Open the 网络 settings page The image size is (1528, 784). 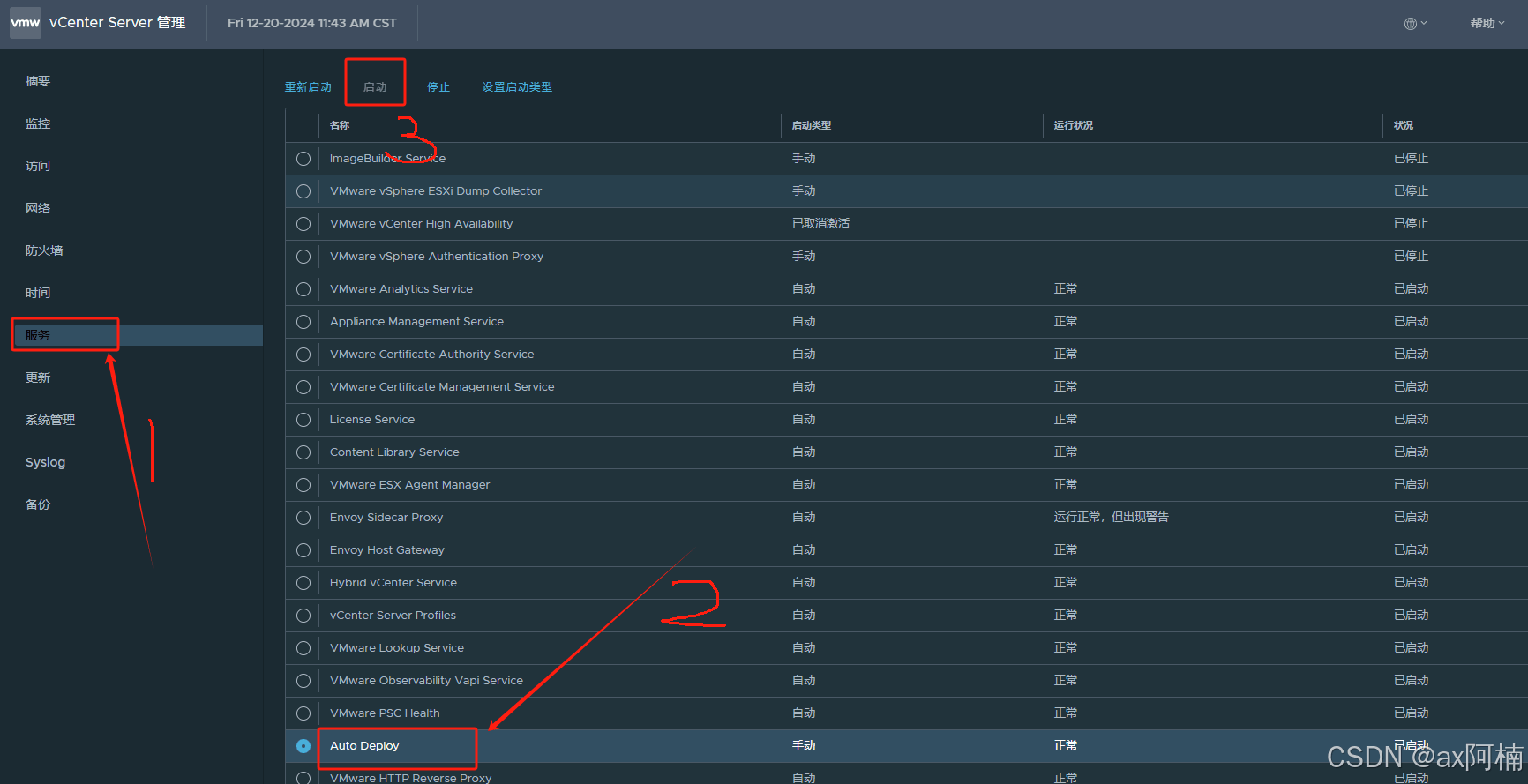point(38,208)
